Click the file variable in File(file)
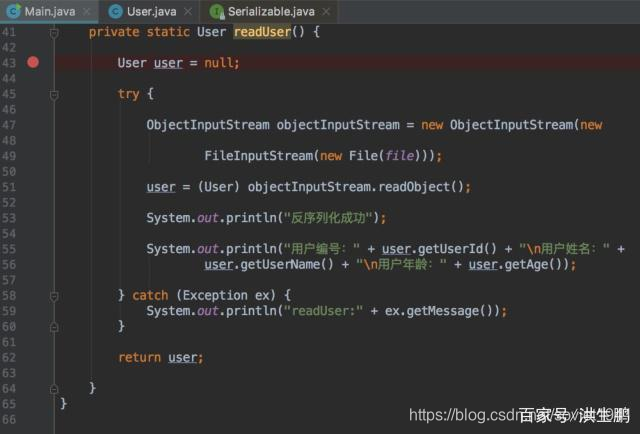640x434 pixels. click(x=400, y=156)
